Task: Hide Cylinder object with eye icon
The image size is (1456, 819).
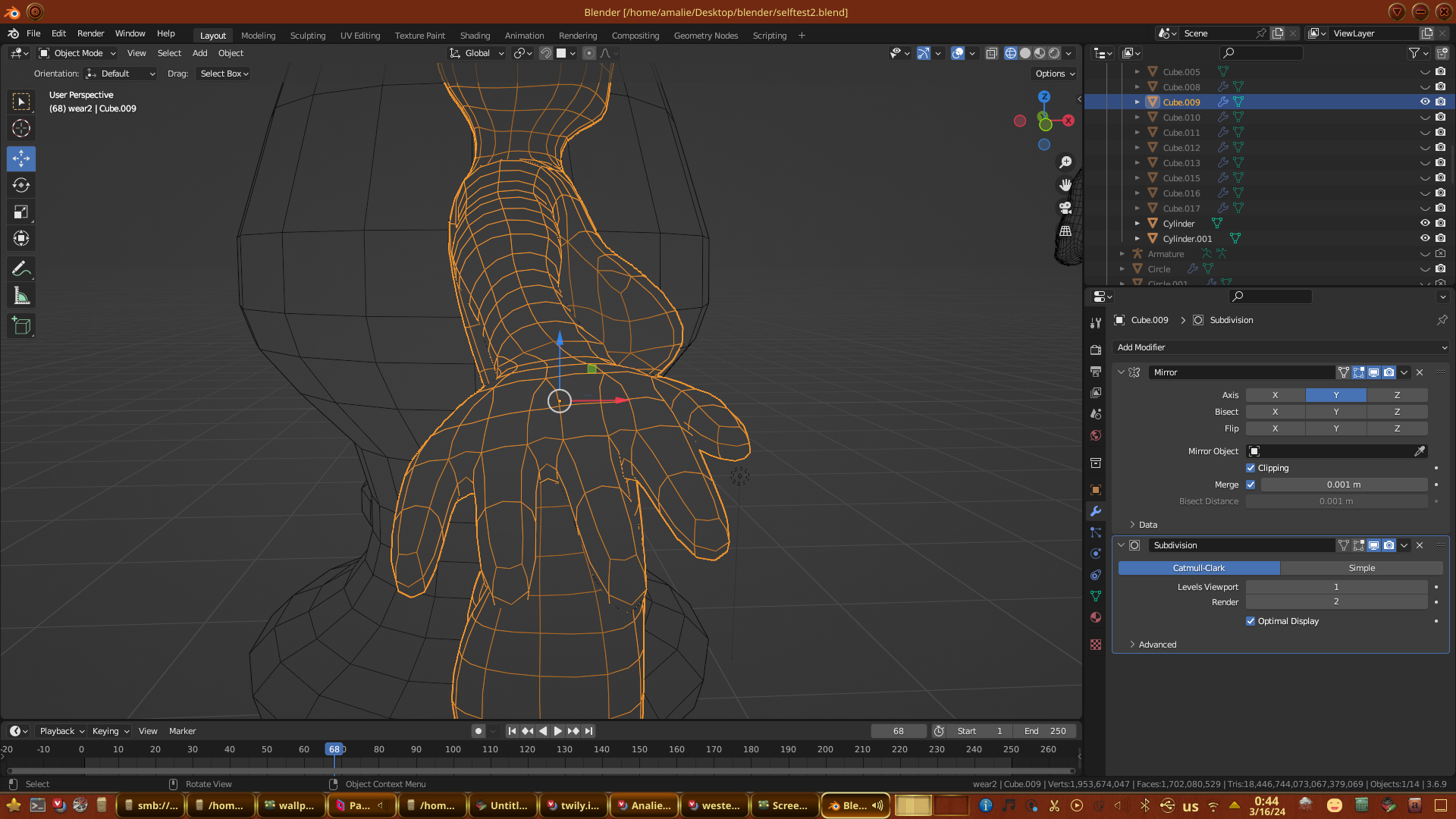Action: coord(1425,223)
